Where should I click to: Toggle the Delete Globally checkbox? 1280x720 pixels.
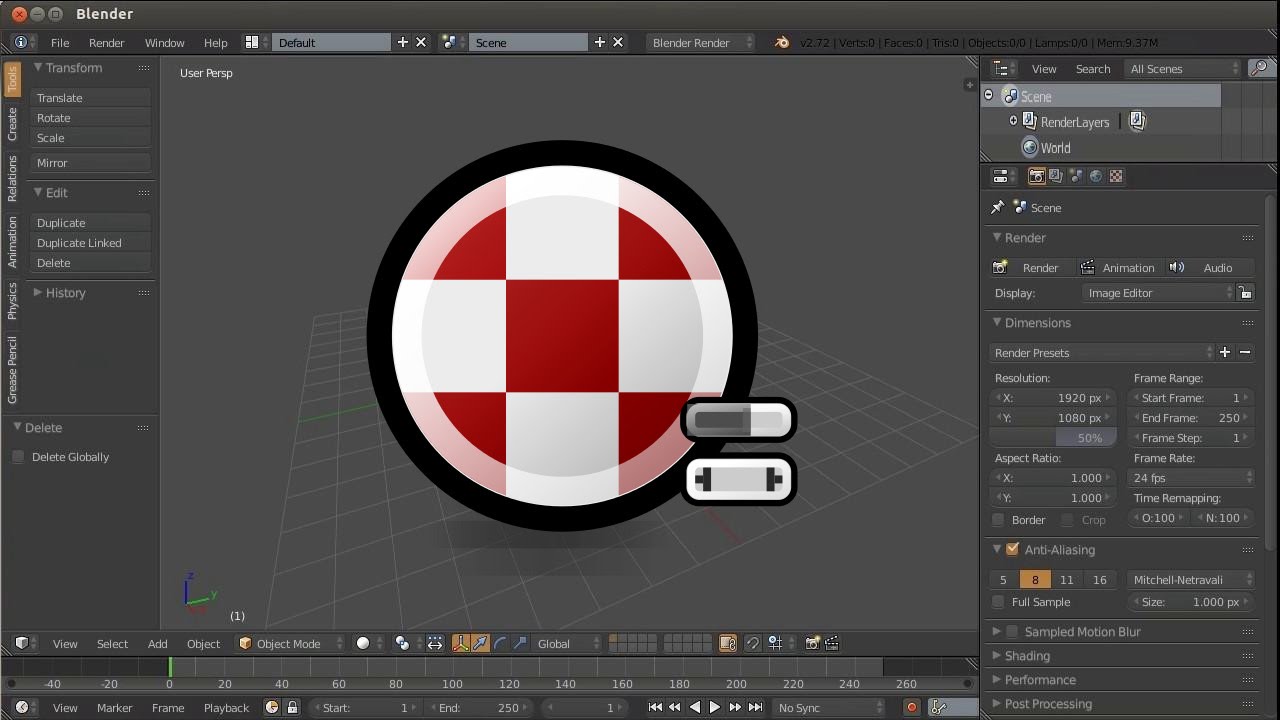pyautogui.click(x=18, y=457)
